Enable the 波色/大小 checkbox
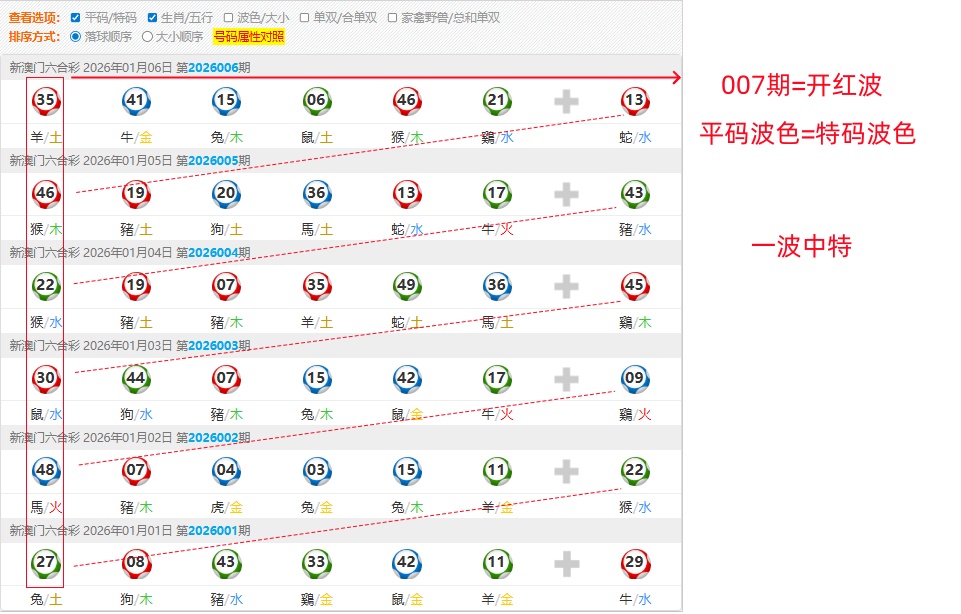961x614 pixels. click(x=229, y=18)
